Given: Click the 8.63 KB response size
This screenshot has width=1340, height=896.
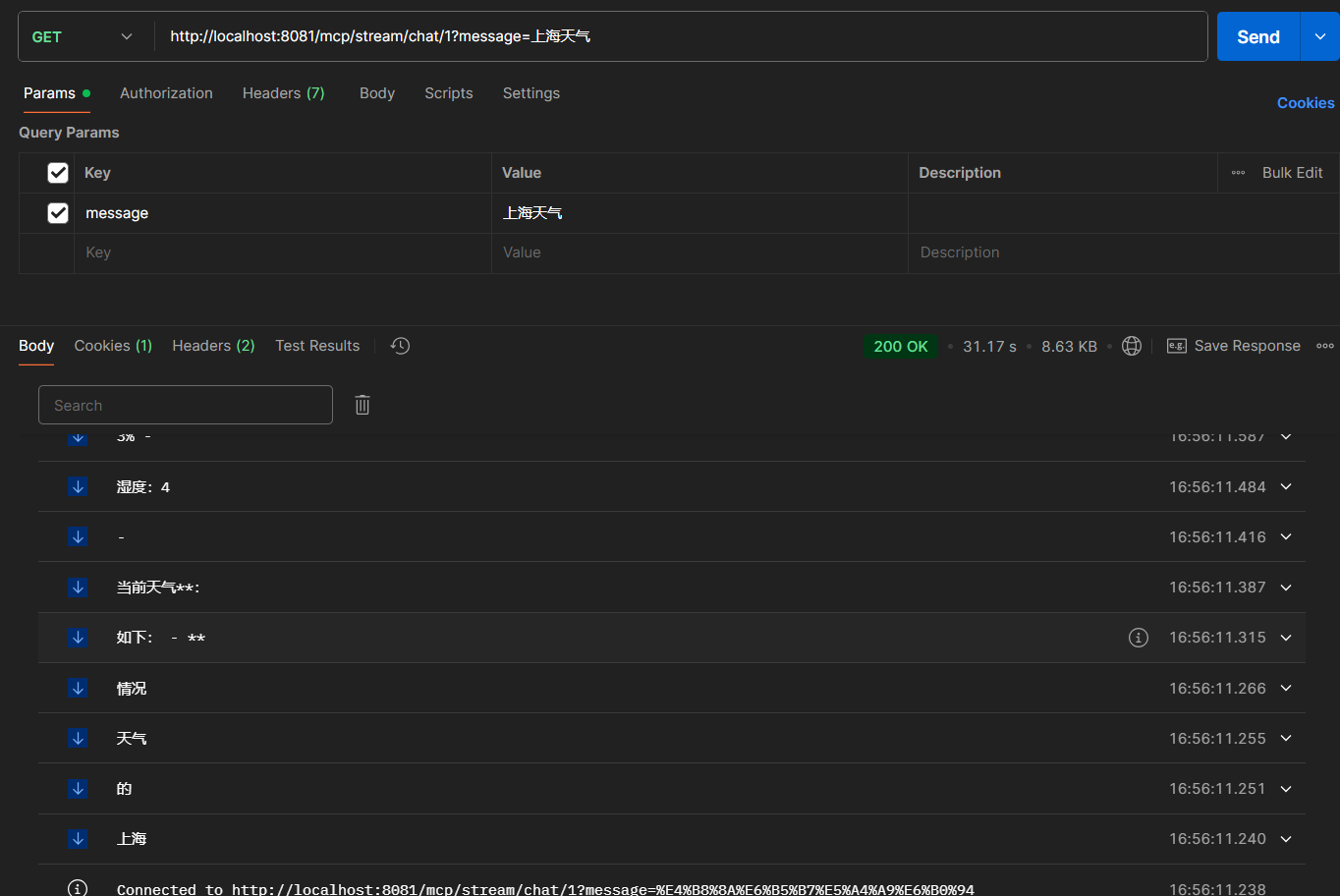Looking at the screenshot, I should coord(1069,346).
